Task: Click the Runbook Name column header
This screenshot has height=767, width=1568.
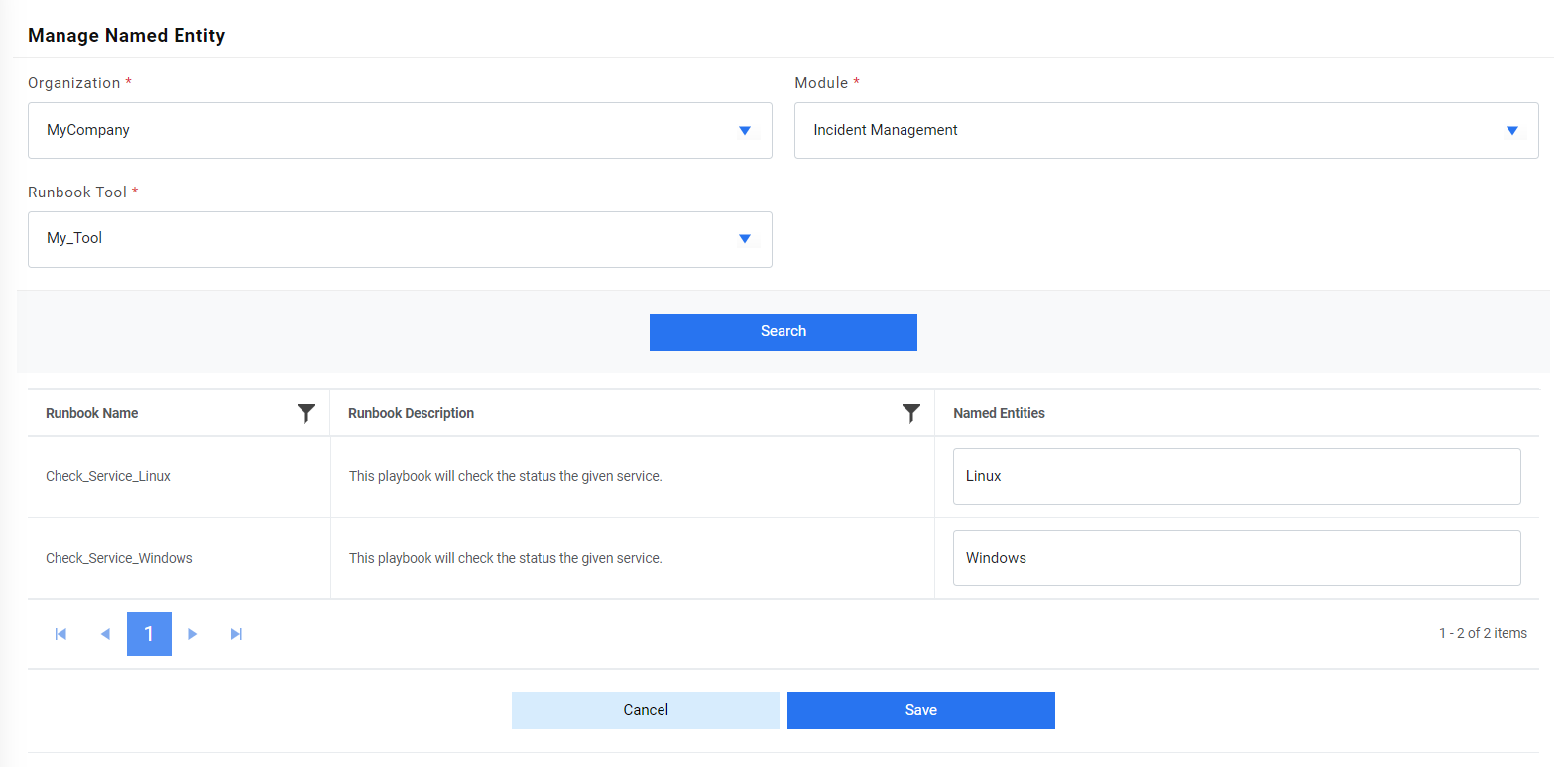Action: (x=92, y=413)
